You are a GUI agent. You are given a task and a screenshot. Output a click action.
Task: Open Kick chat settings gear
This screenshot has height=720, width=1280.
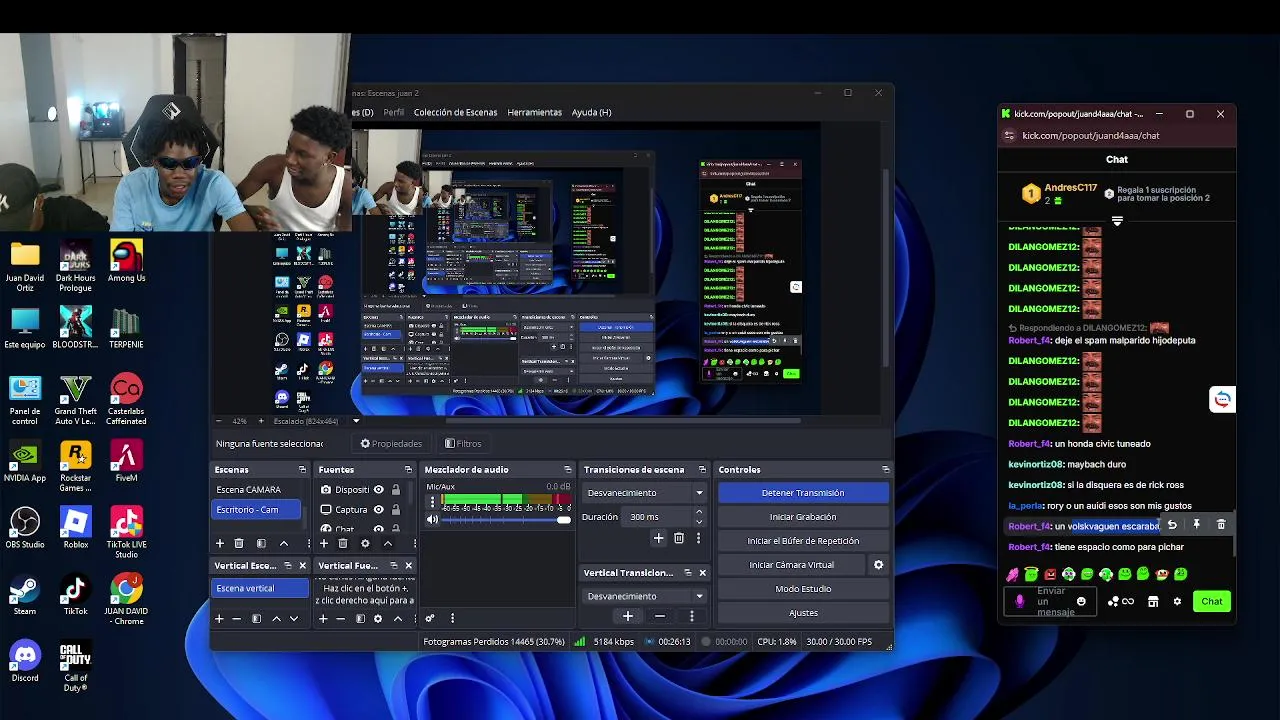point(1177,601)
